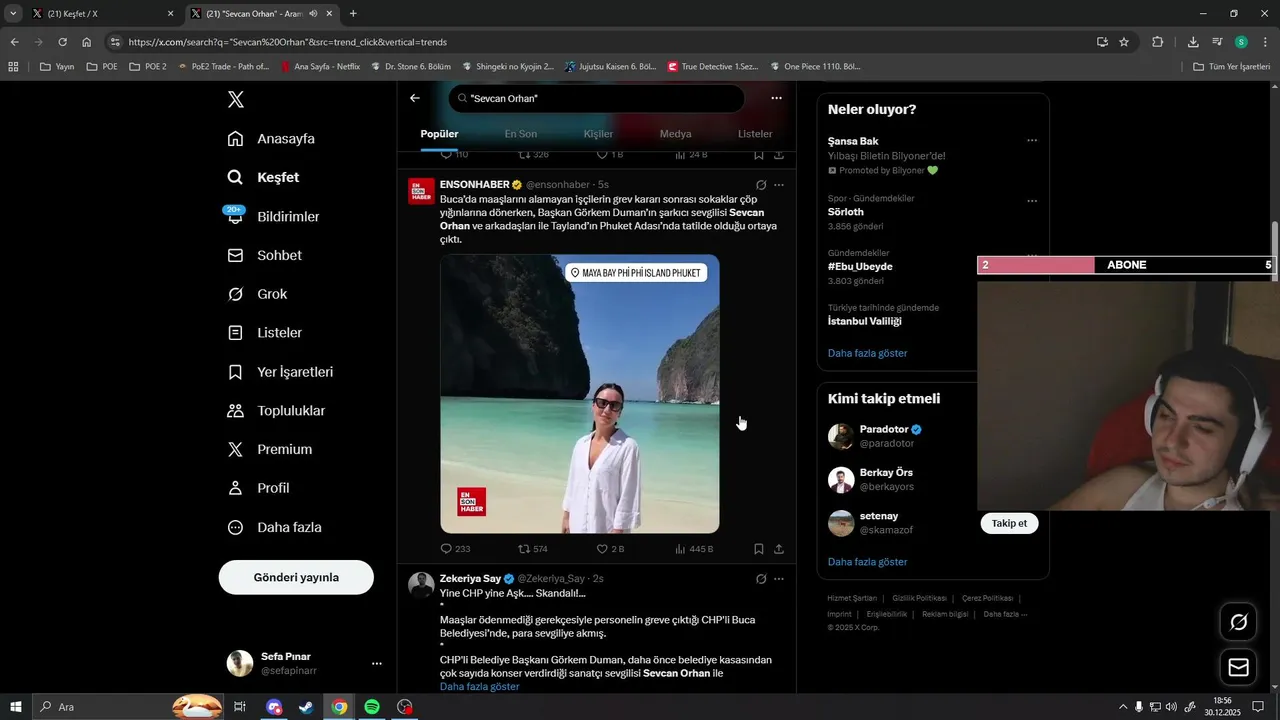Bookmark page with star icon
1280x720 pixels.
(1124, 42)
